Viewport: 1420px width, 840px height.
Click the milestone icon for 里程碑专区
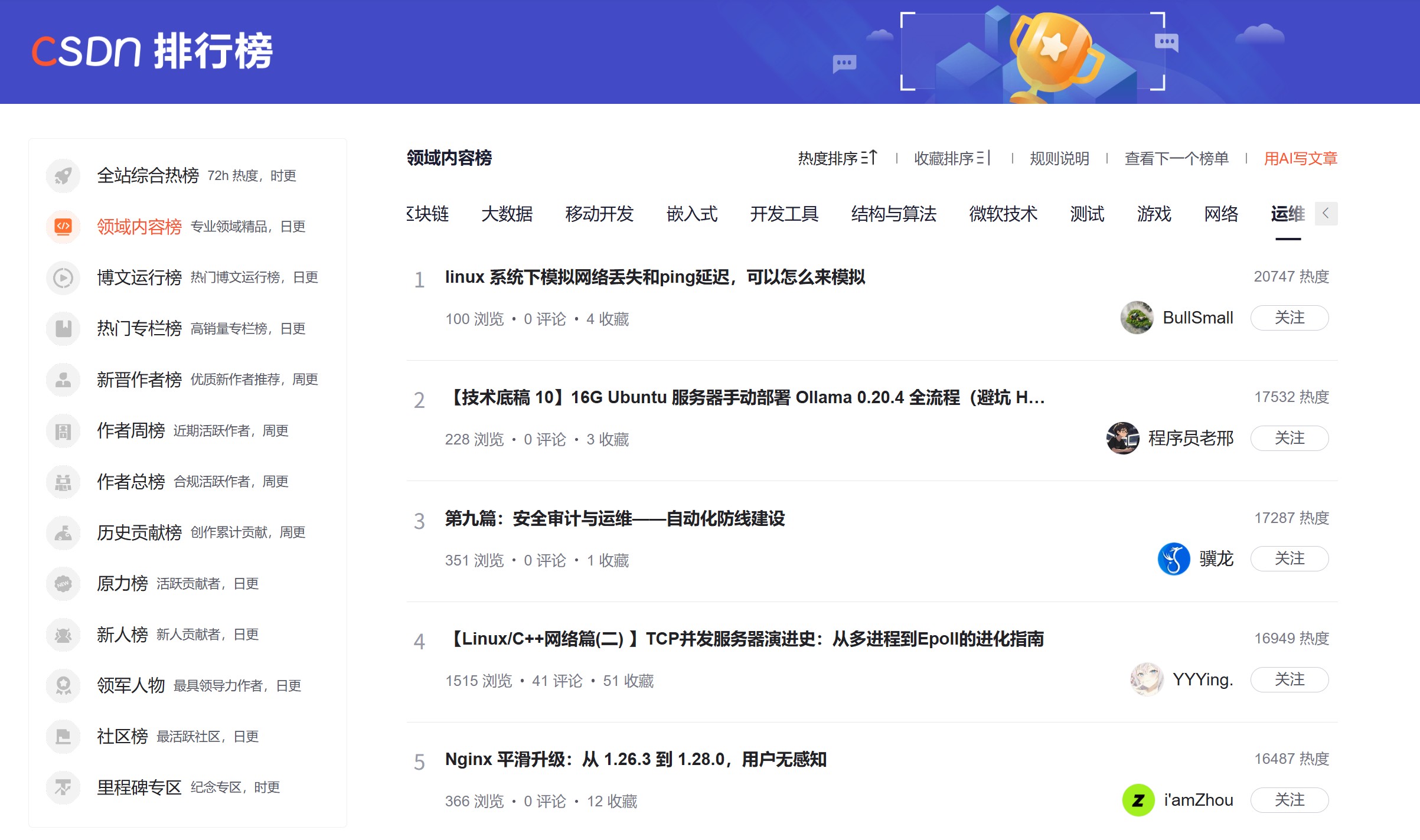coord(63,787)
